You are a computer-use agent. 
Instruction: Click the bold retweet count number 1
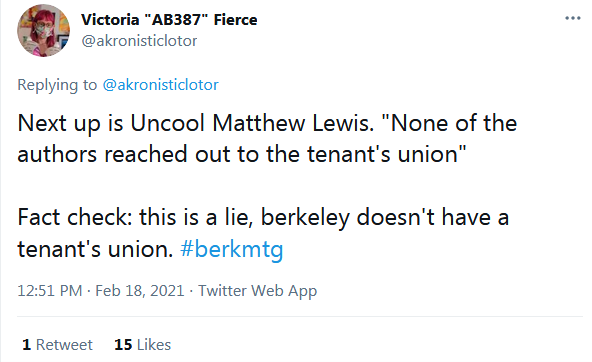click(x=26, y=345)
